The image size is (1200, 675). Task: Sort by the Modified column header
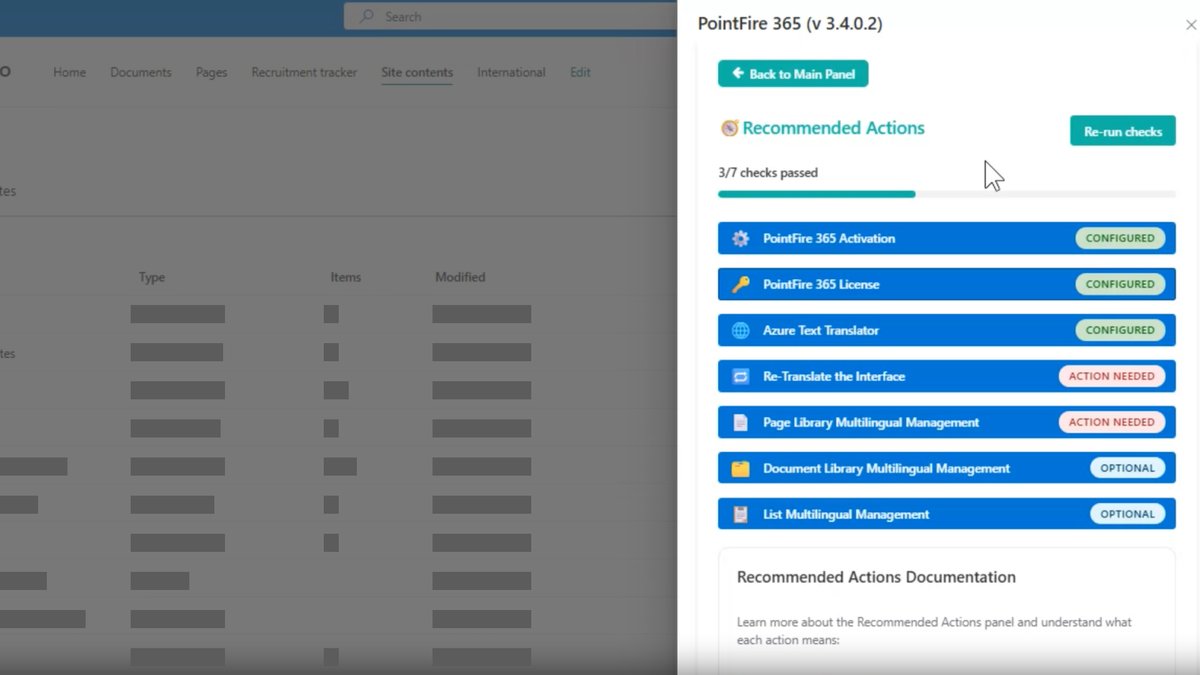pos(460,277)
